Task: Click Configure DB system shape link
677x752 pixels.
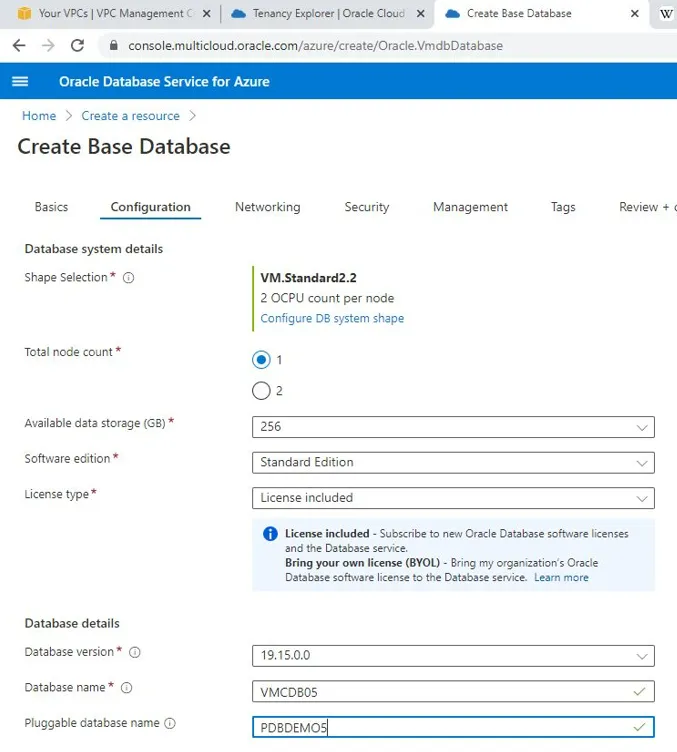Action: tap(332, 318)
